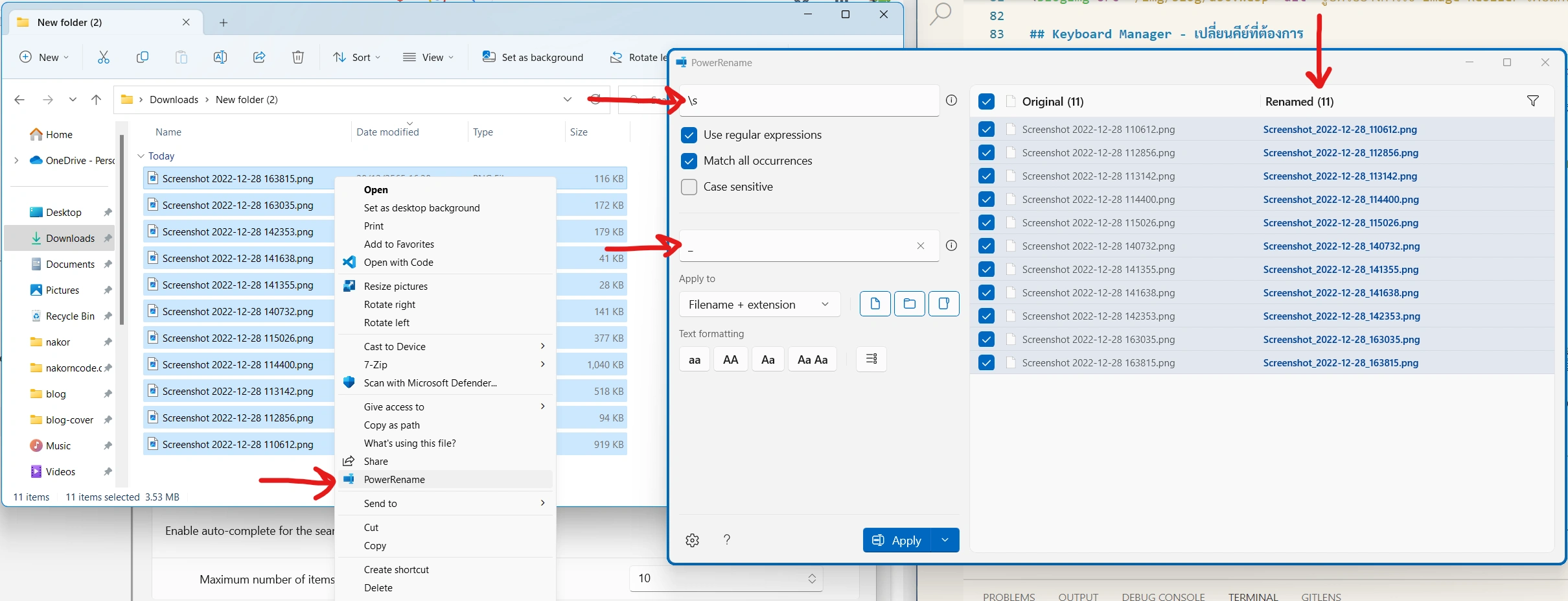Screen dimensions: 1568x601
Task: Uncheck Screenshot 2022-12-28 112856.png in PowerRename
Action: point(986,152)
